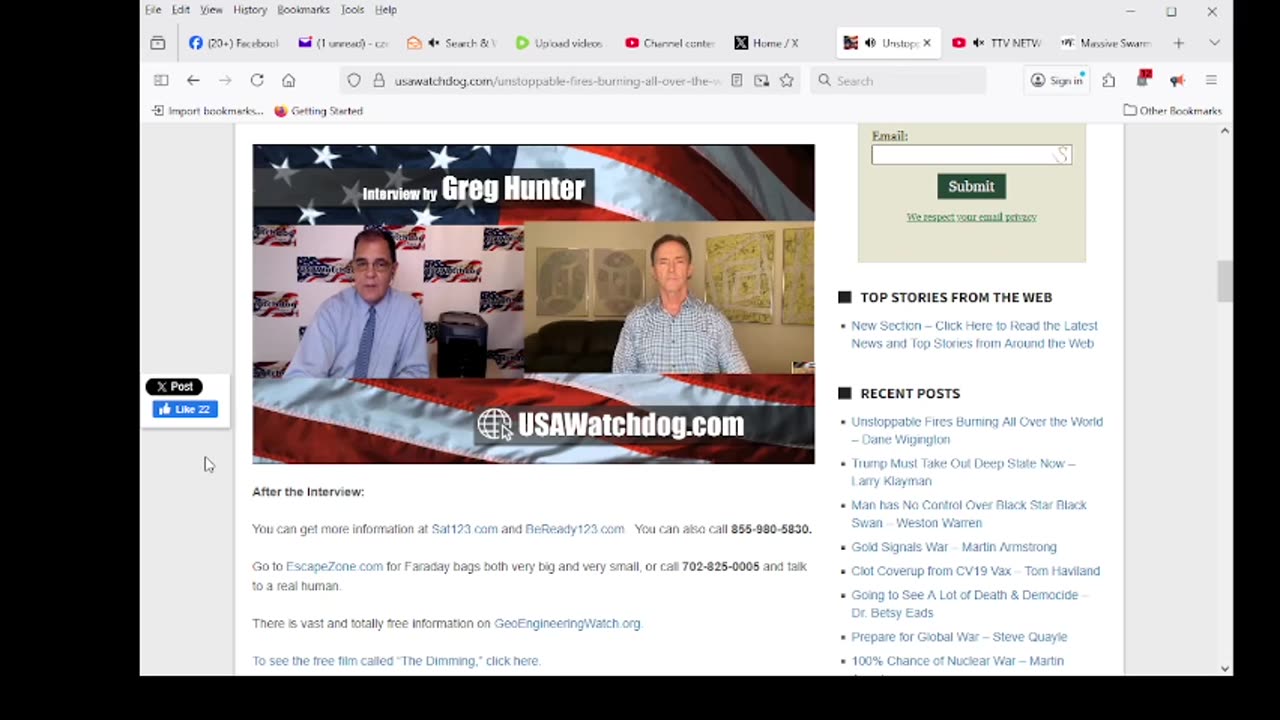
Task: Share via the X Post button
Action: click(174, 387)
